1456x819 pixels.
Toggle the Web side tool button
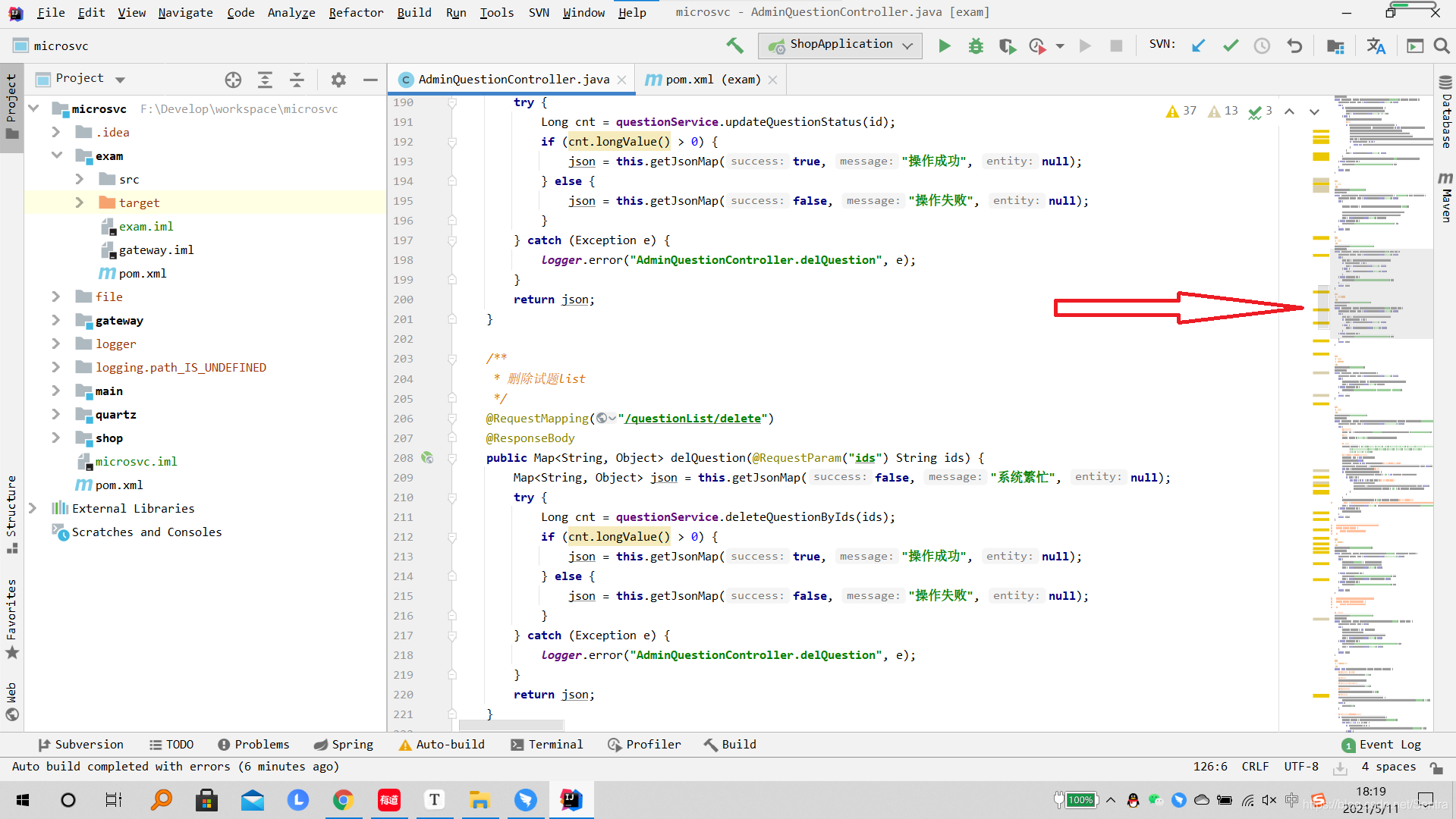click(11, 701)
